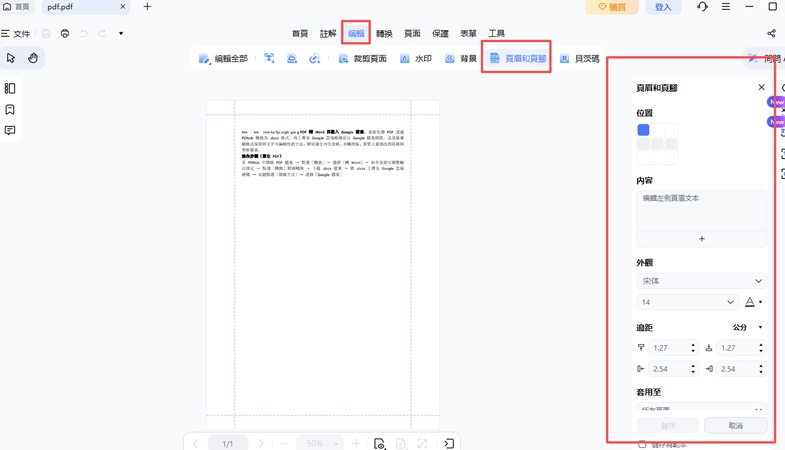Click the share icon at top right
Viewport: 785px width, 450px height.
click(771, 34)
